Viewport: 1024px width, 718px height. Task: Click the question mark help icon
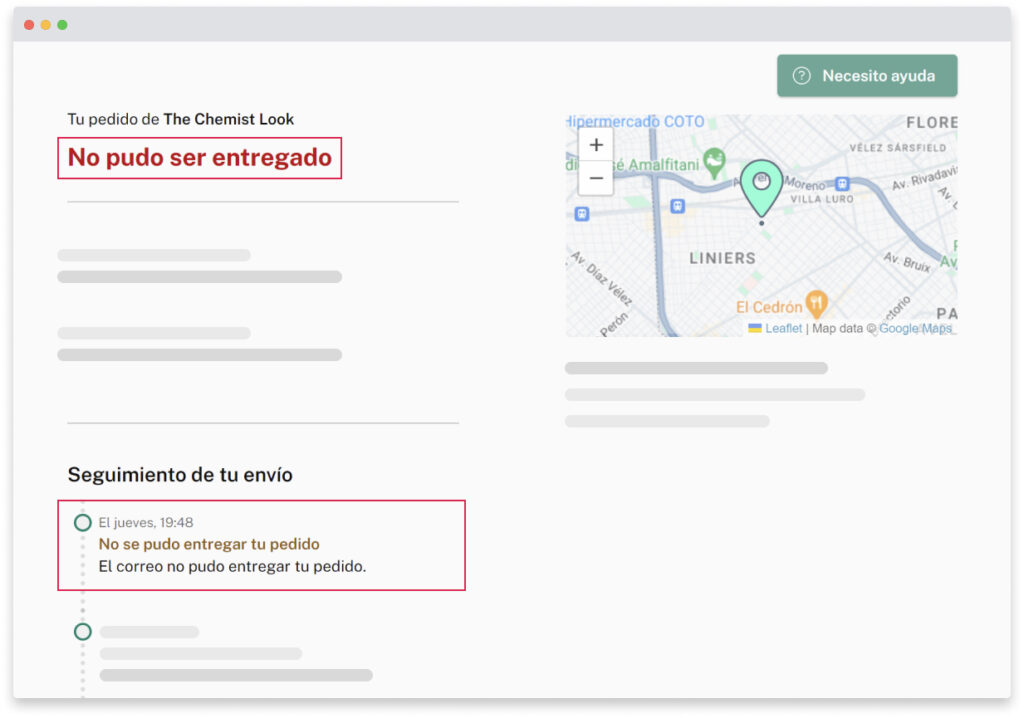(801, 76)
